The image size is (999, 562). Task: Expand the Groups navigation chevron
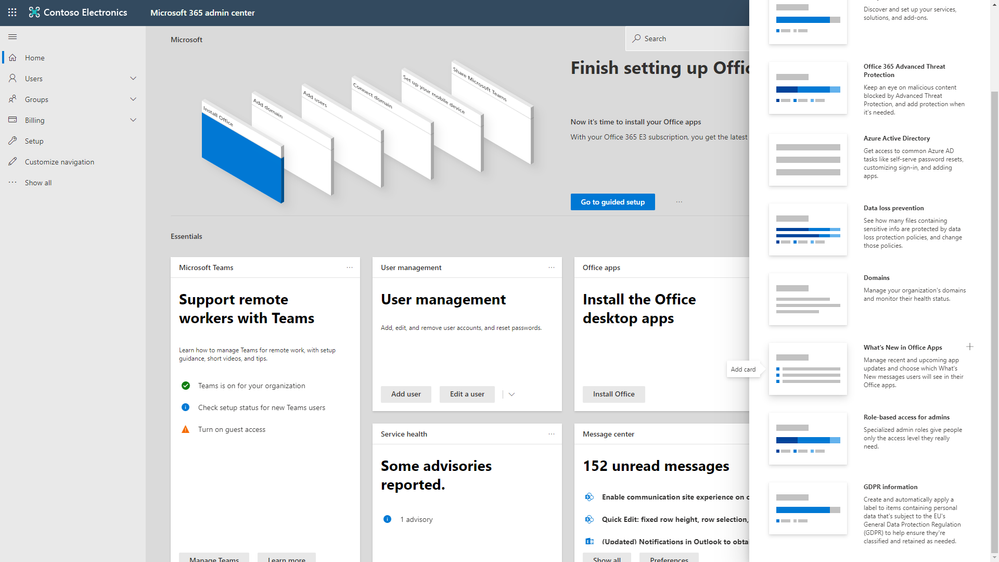pos(133,99)
